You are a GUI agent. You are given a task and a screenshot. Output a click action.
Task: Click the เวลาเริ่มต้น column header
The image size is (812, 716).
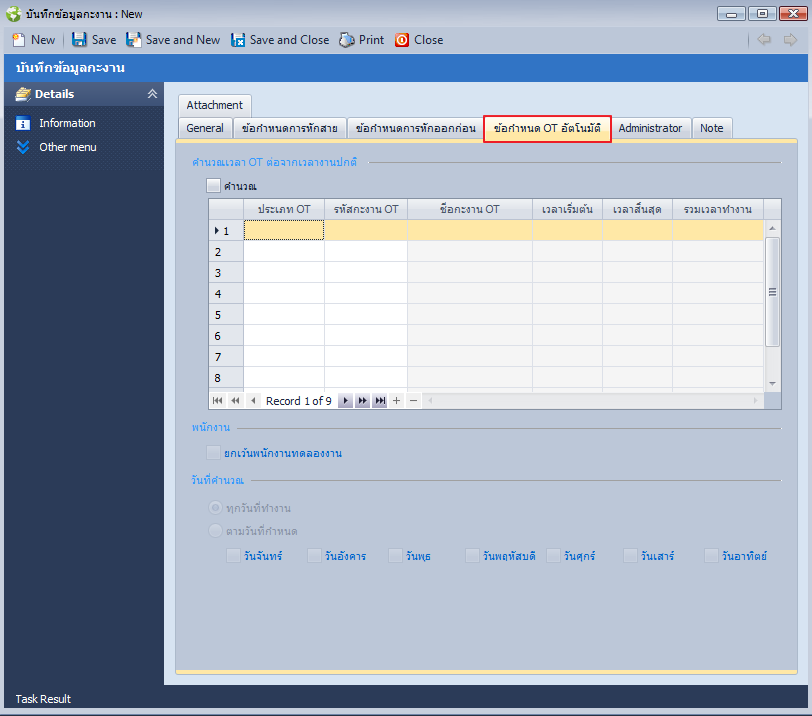coord(567,209)
